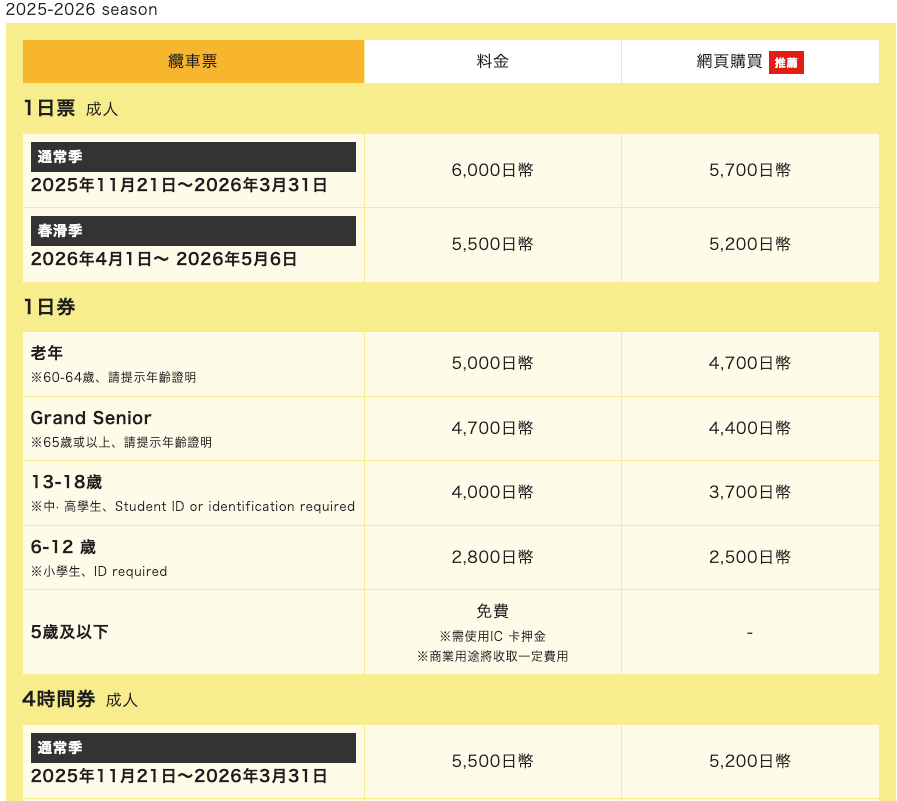Viewport: 897px width, 801px height.
Task: Select the 纜車票 header tab
Action: point(193,61)
